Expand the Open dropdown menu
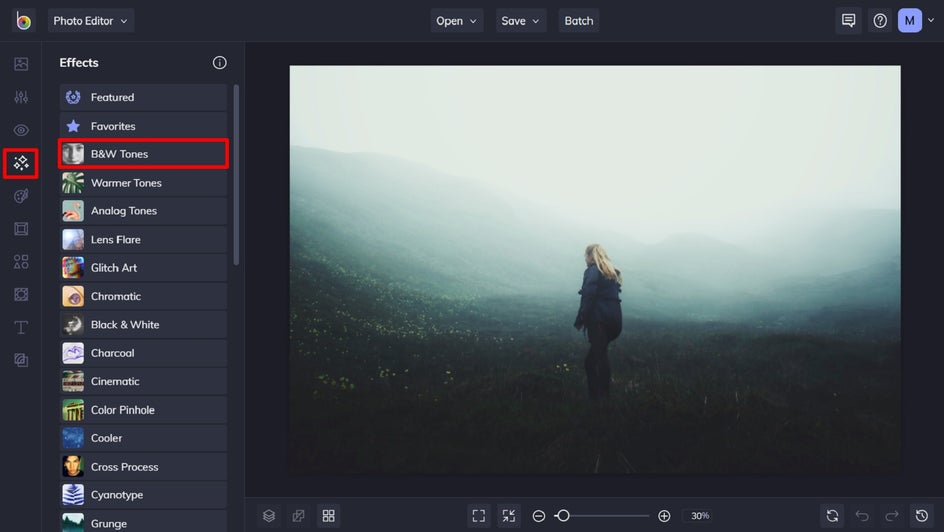 [x=456, y=20]
